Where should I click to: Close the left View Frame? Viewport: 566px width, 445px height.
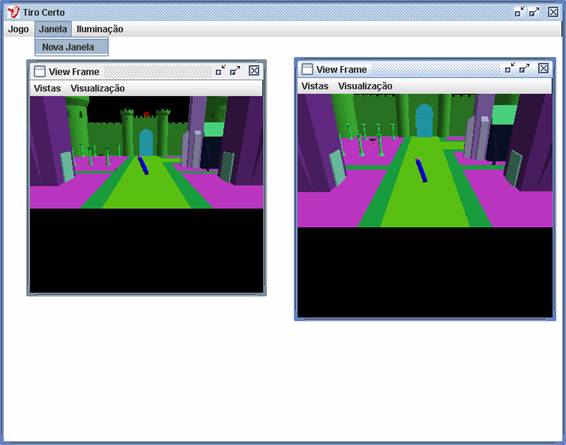pyautogui.click(x=254, y=70)
